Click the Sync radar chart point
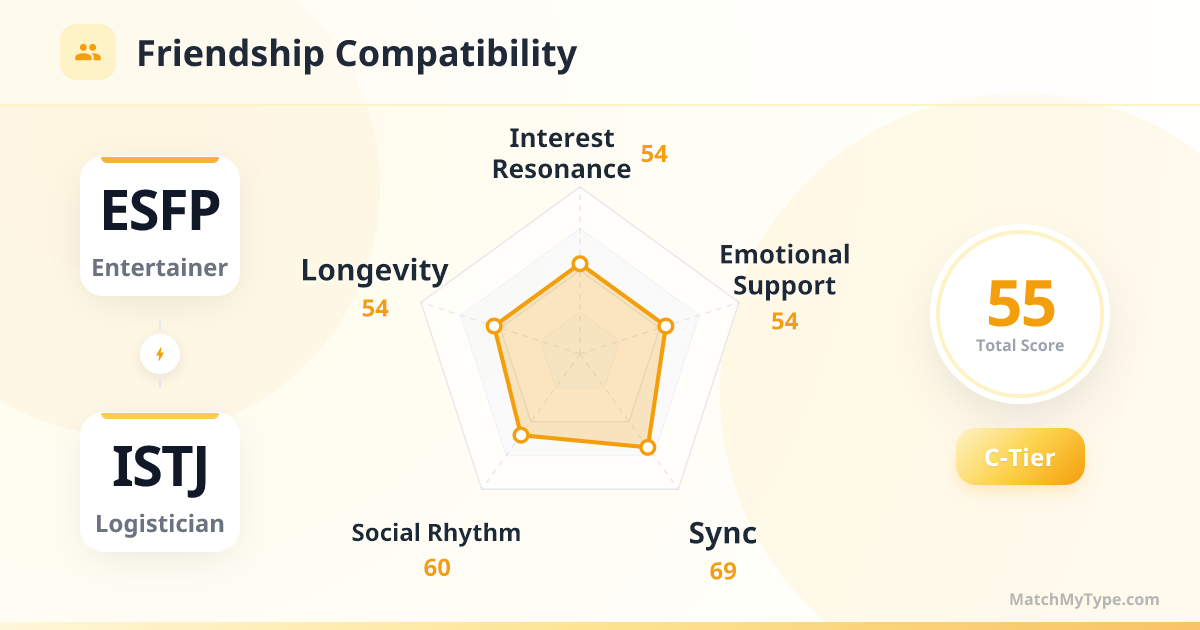Viewport: 1200px width, 630px height. tap(647, 447)
